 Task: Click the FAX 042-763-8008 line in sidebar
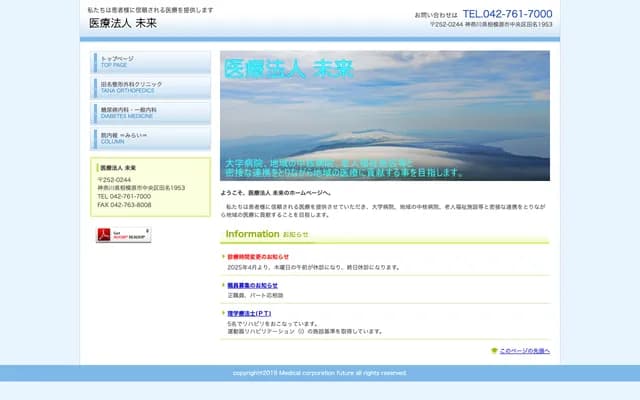[125, 205]
